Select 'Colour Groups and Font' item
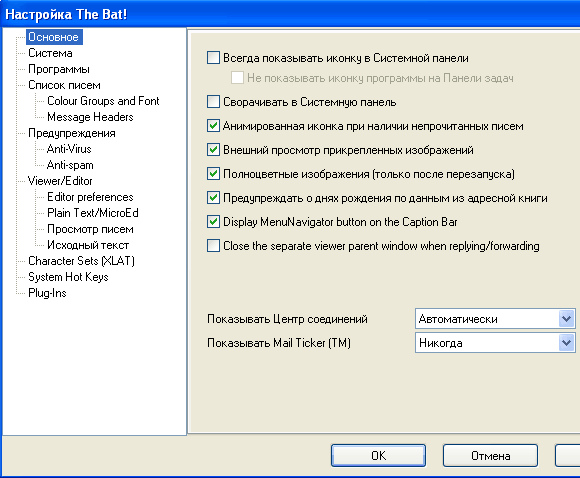This screenshot has width=580, height=478. [x=103, y=101]
